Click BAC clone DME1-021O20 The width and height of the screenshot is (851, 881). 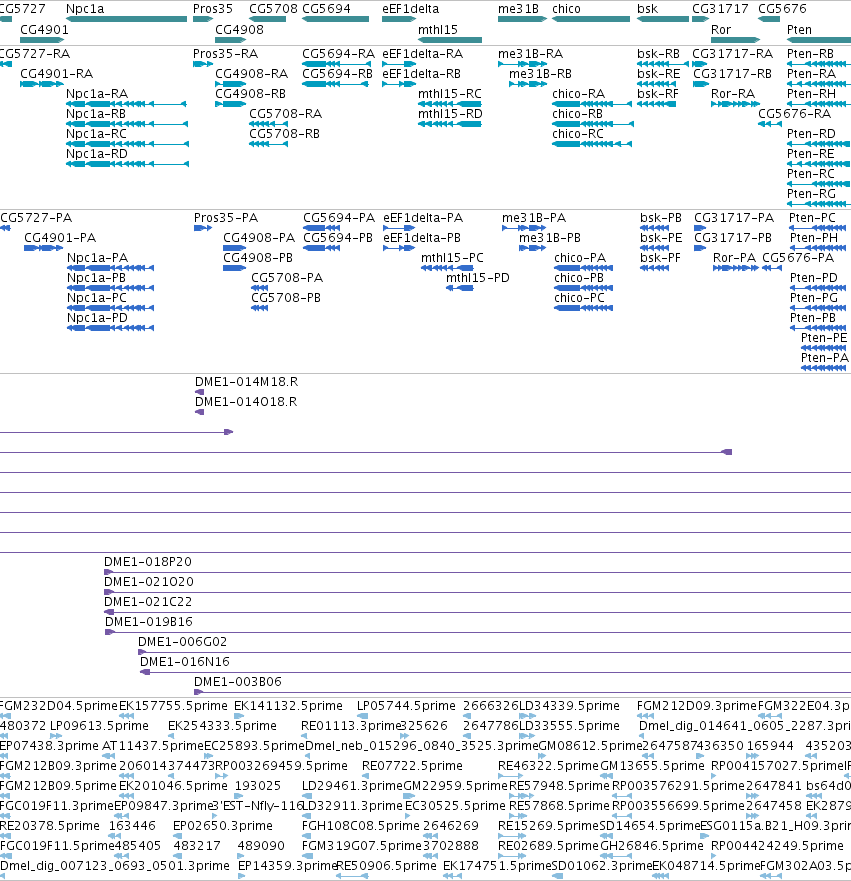tap(149, 582)
